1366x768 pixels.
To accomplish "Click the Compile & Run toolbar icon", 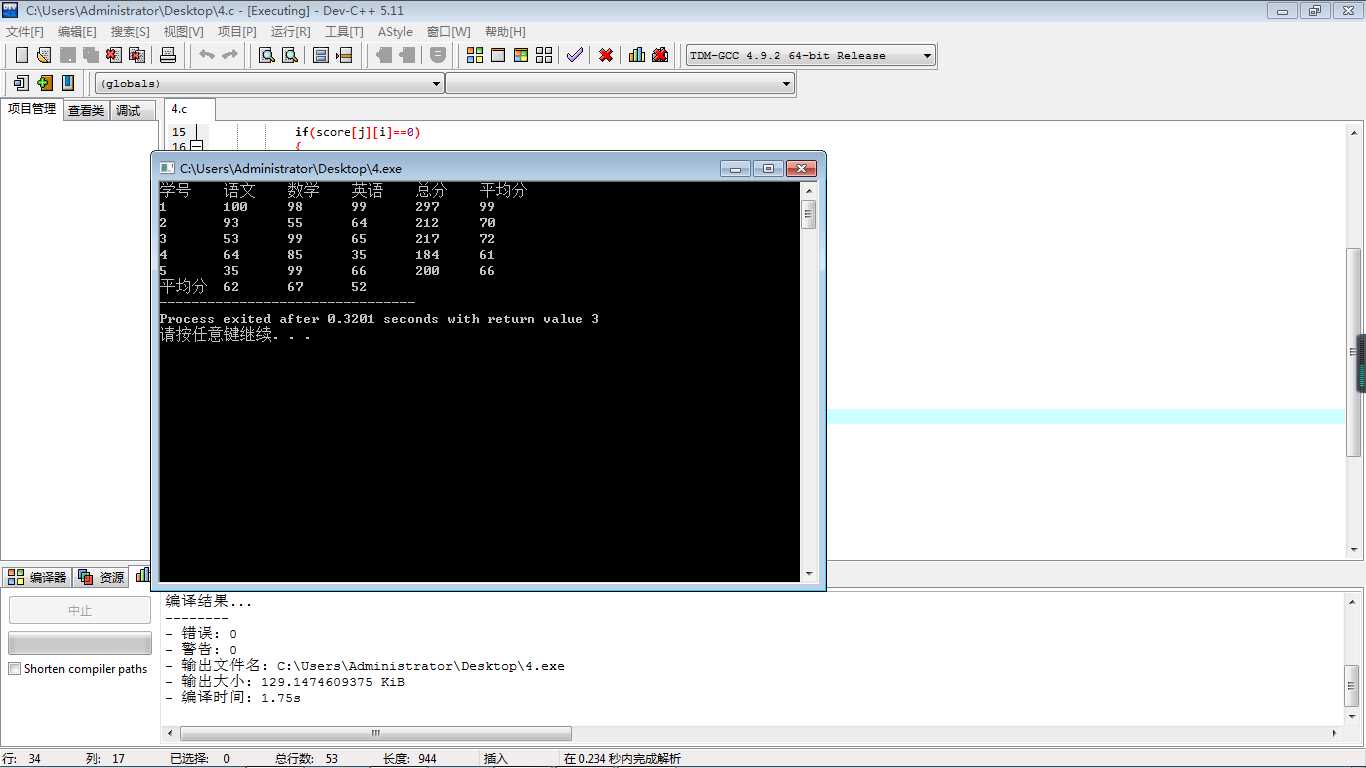I will pyautogui.click(x=521, y=55).
